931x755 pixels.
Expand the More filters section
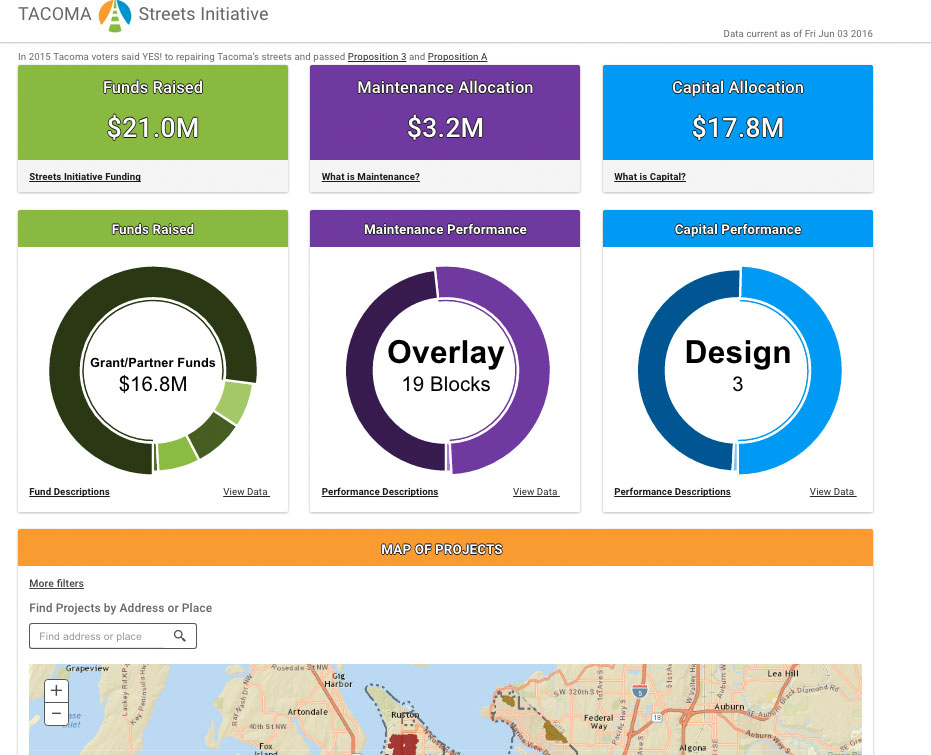(x=56, y=583)
